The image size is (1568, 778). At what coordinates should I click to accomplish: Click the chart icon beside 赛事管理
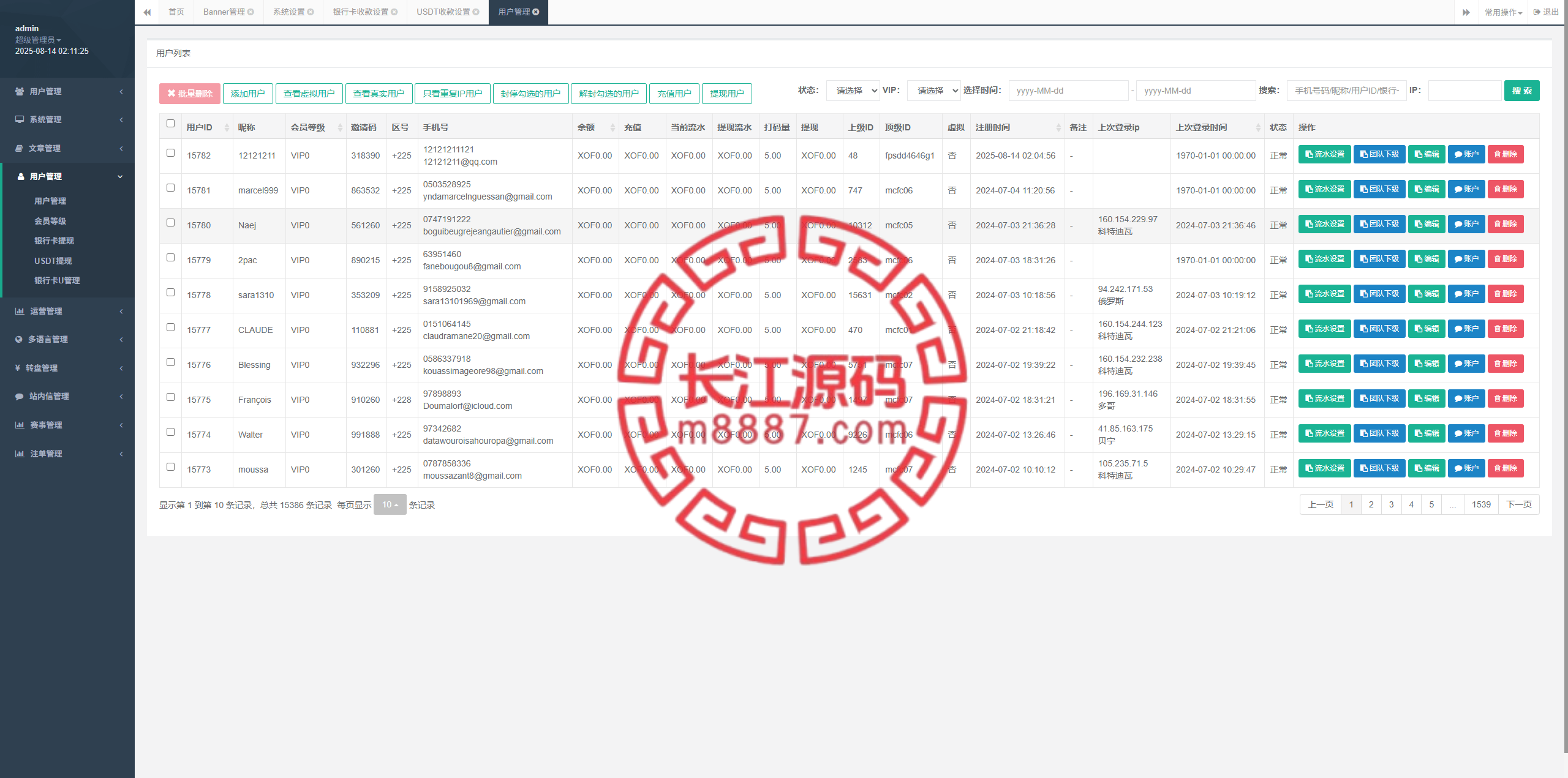(20, 425)
